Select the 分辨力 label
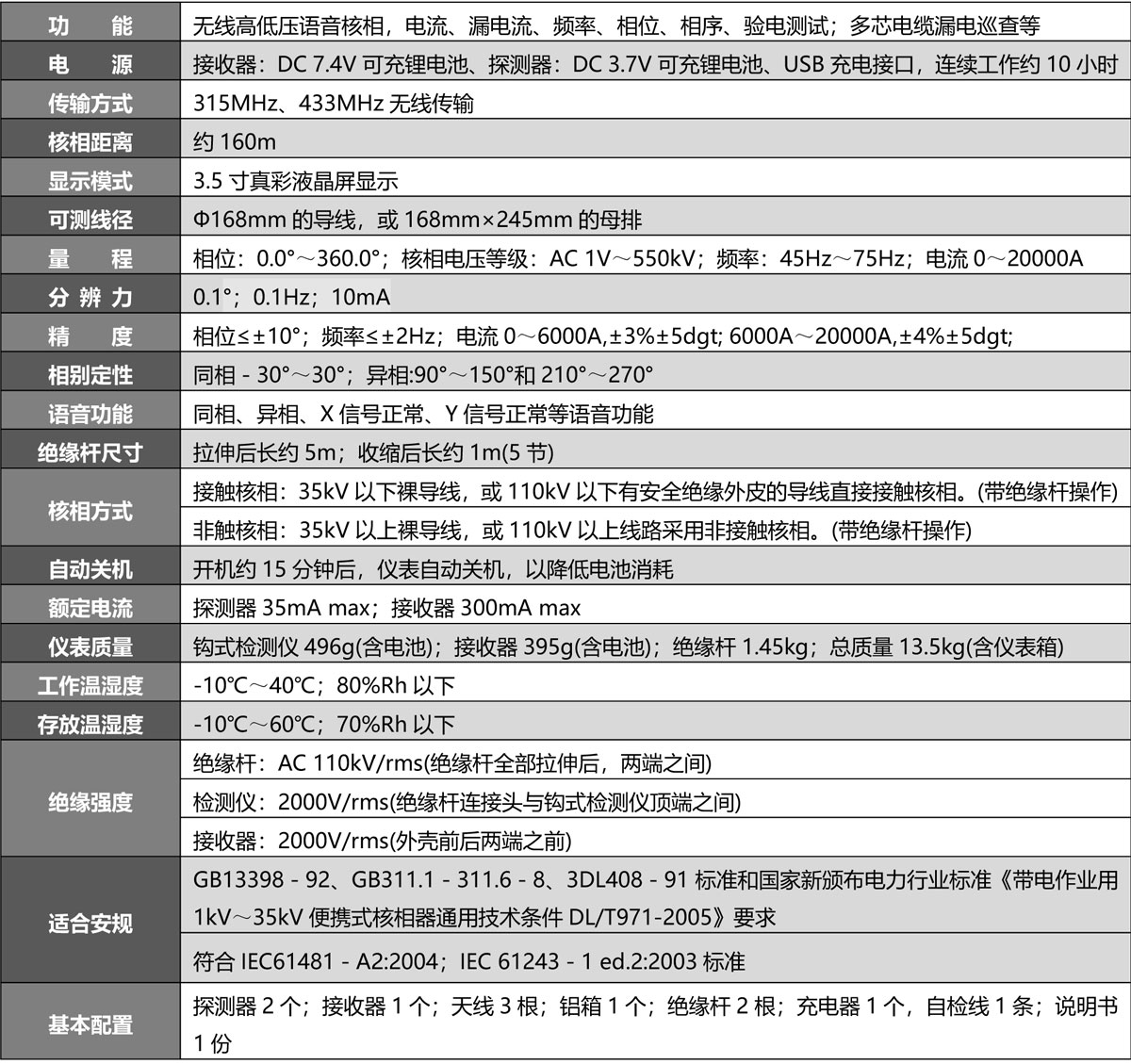This screenshot has height=1064, width=1131. (x=90, y=297)
